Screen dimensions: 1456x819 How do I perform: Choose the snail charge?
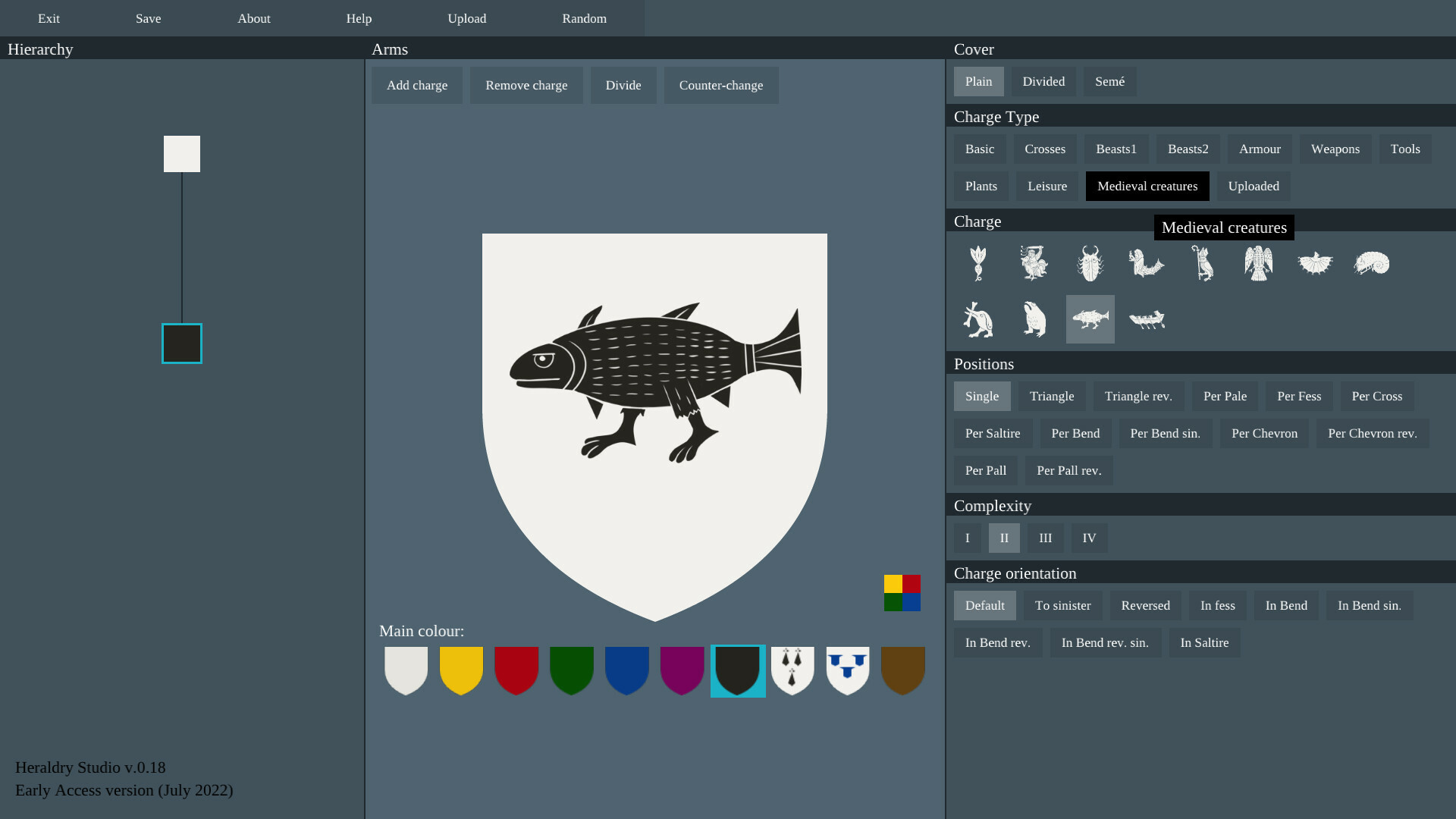click(1371, 263)
